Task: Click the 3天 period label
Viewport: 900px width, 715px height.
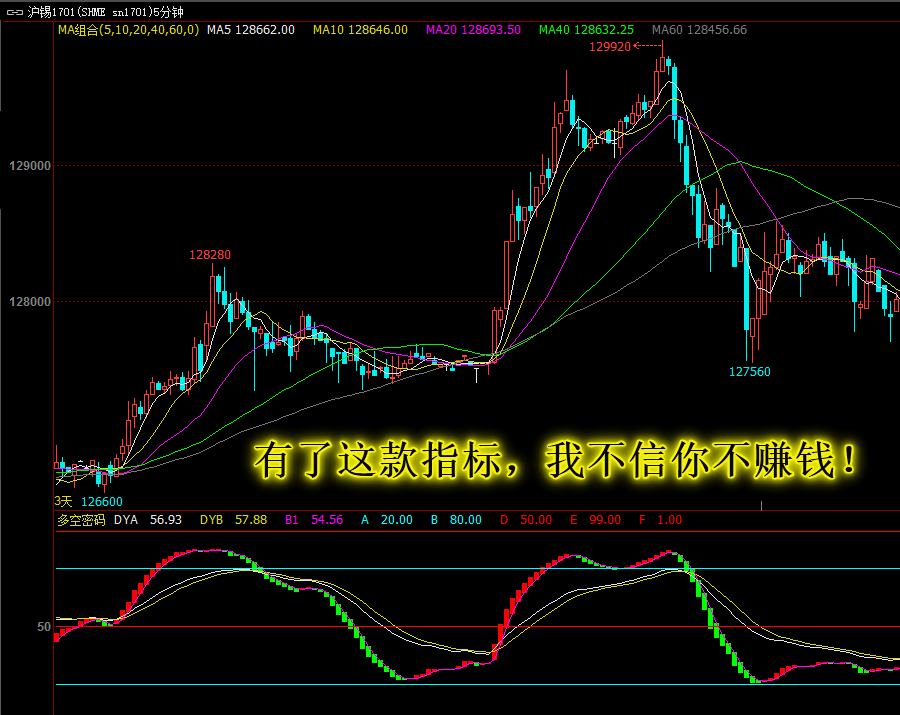Action: click(x=64, y=502)
